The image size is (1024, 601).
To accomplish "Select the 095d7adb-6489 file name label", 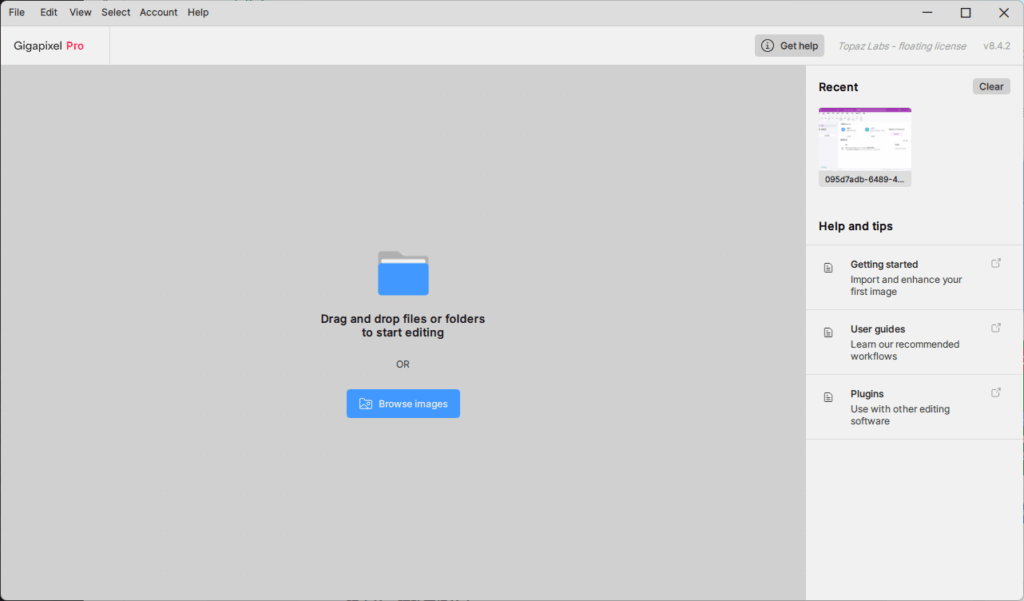I will point(864,180).
